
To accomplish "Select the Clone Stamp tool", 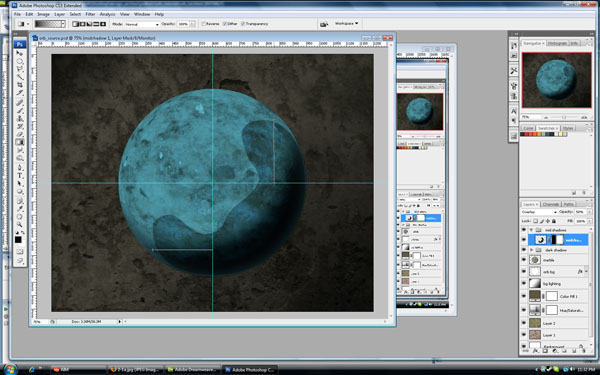I will coord(19,119).
